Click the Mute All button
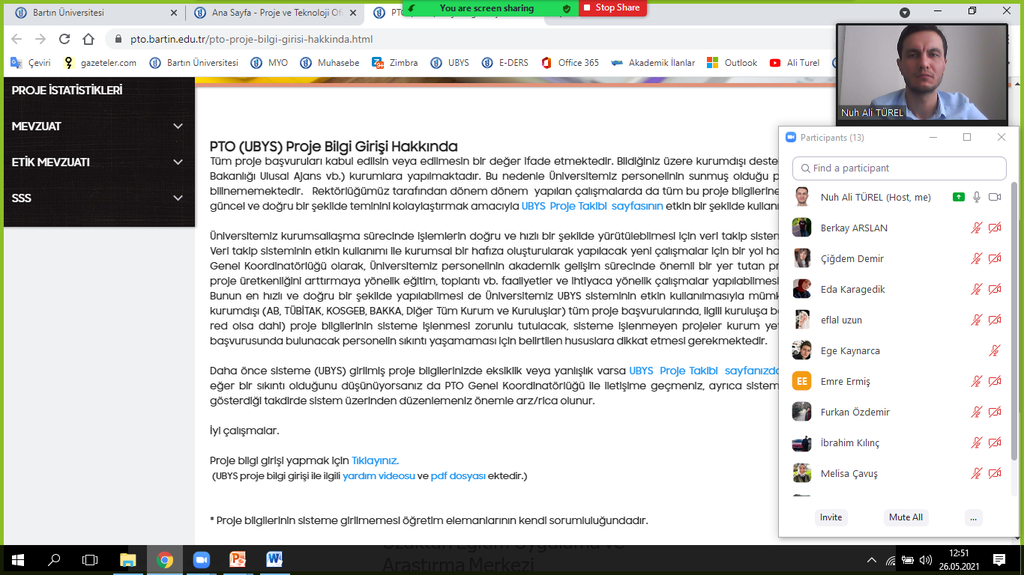The image size is (1024, 575). (906, 518)
